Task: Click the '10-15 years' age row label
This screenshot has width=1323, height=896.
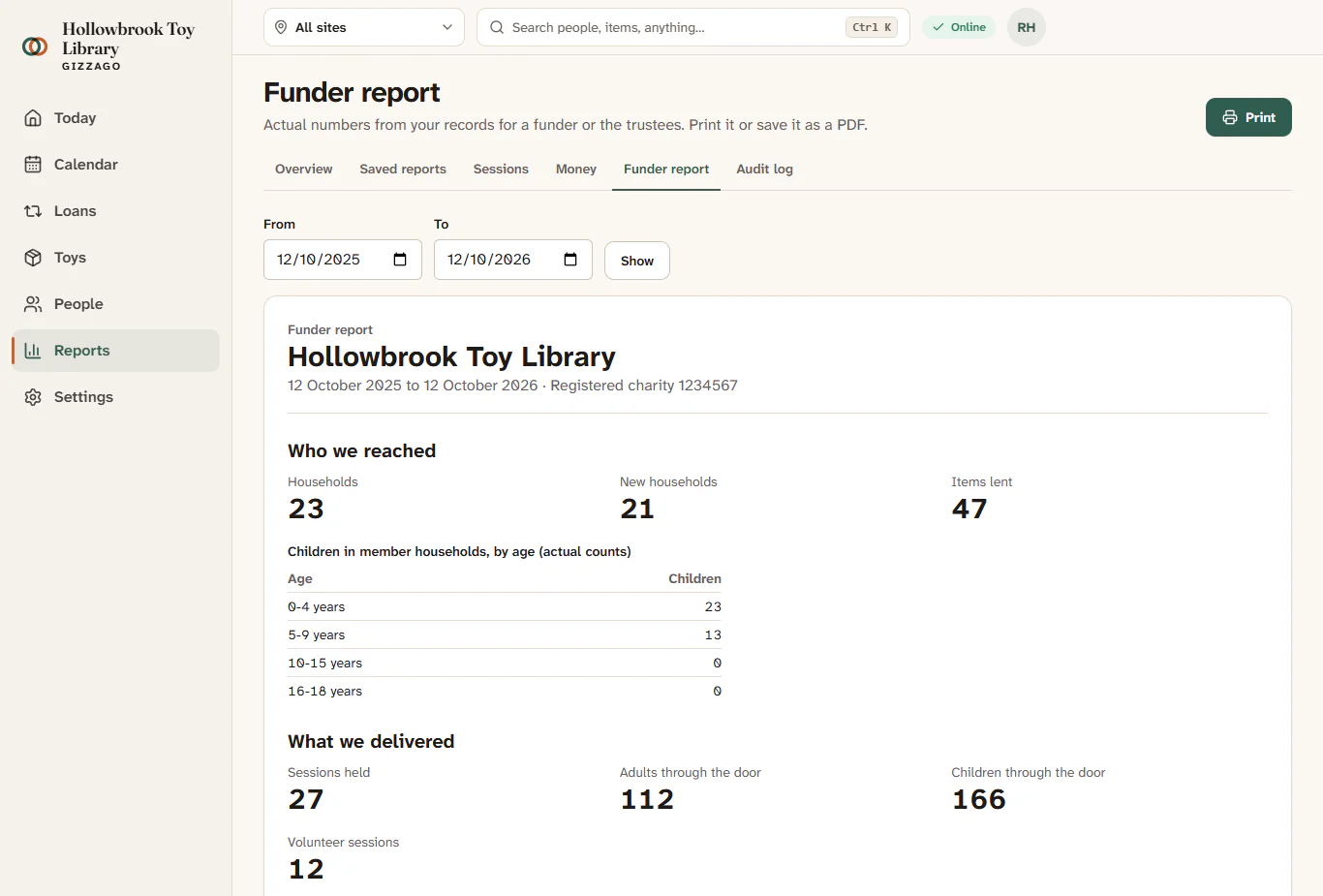Action: click(325, 663)
